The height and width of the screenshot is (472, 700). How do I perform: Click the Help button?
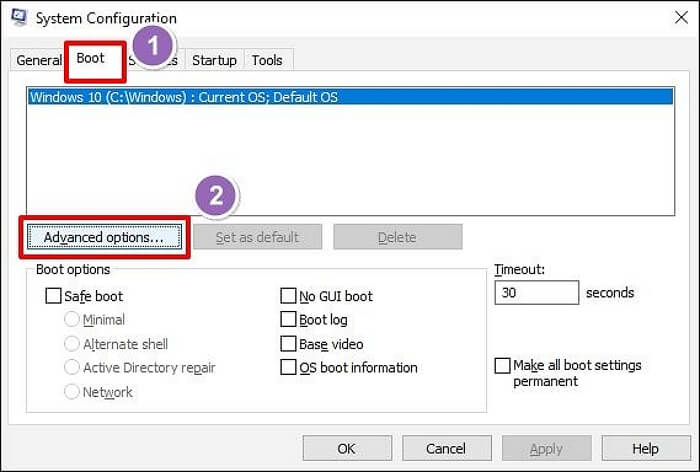tap(645, 449)
